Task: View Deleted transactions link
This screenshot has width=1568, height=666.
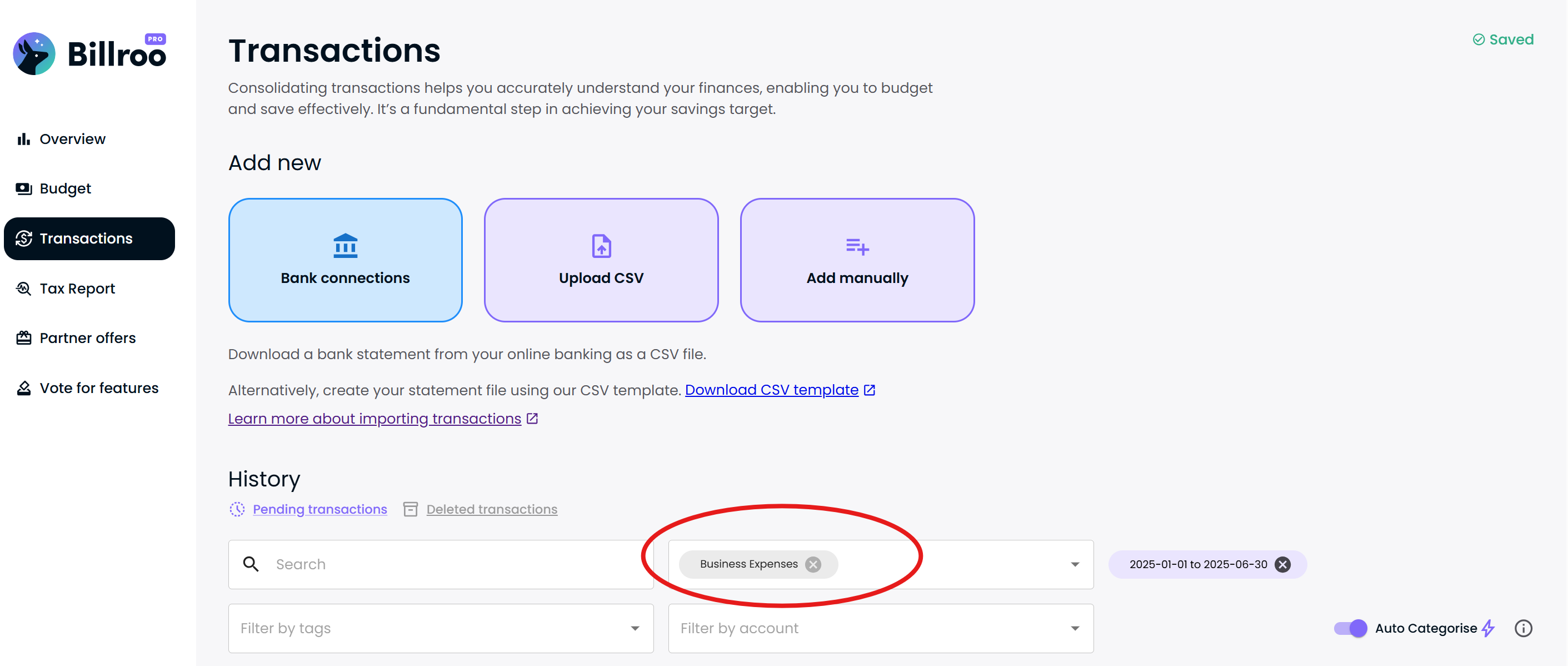Action: (492, 510)
